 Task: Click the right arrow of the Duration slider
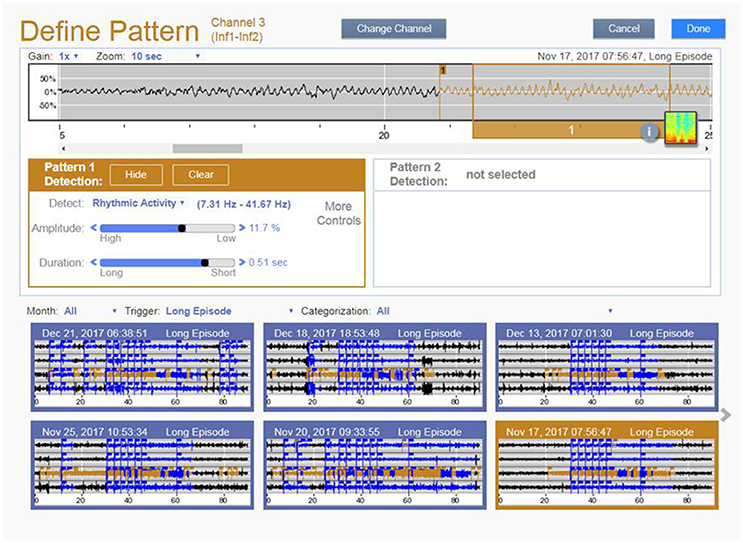(x=242, y=262)
